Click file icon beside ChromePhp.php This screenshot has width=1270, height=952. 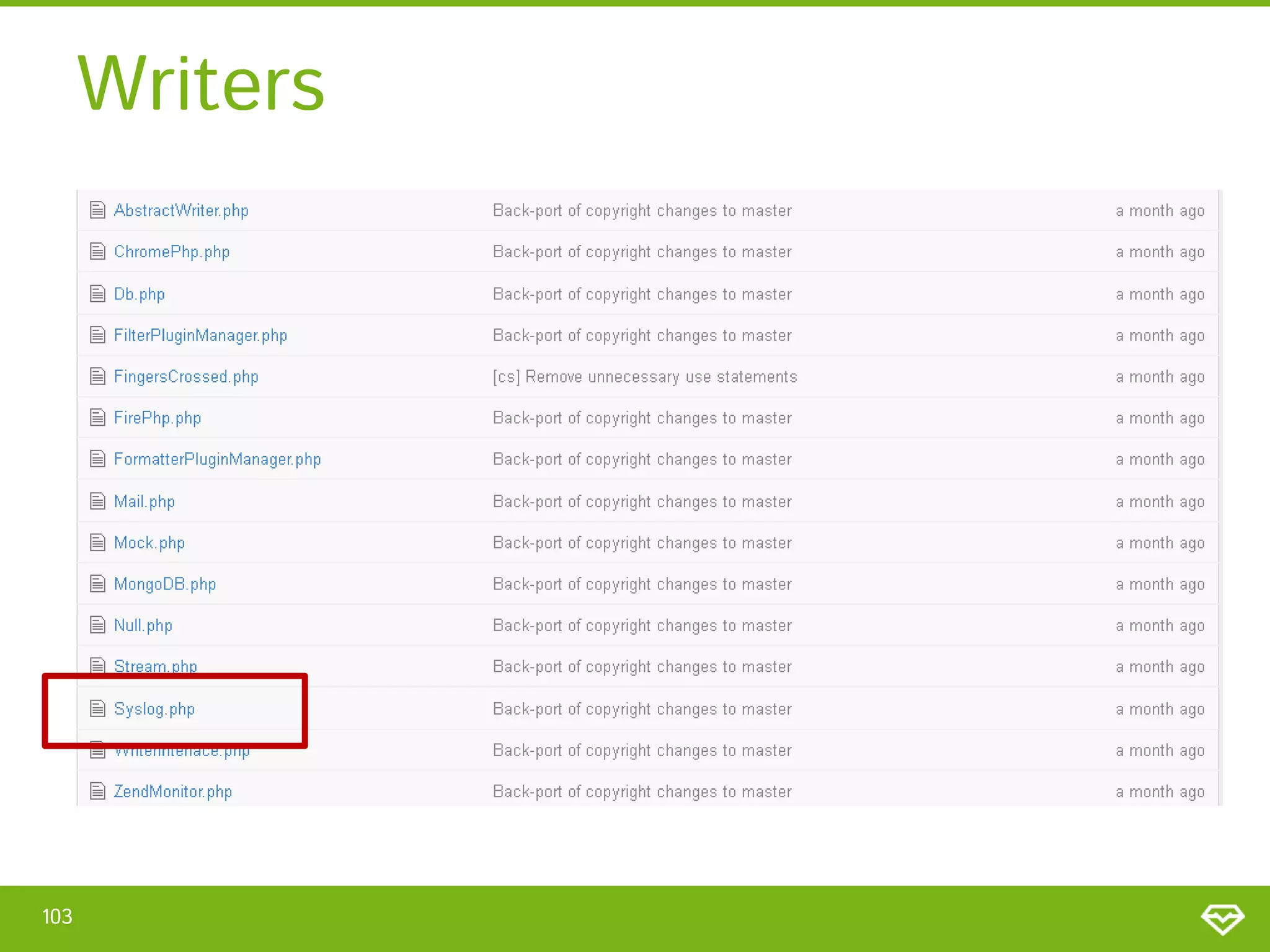coord(97,252)
